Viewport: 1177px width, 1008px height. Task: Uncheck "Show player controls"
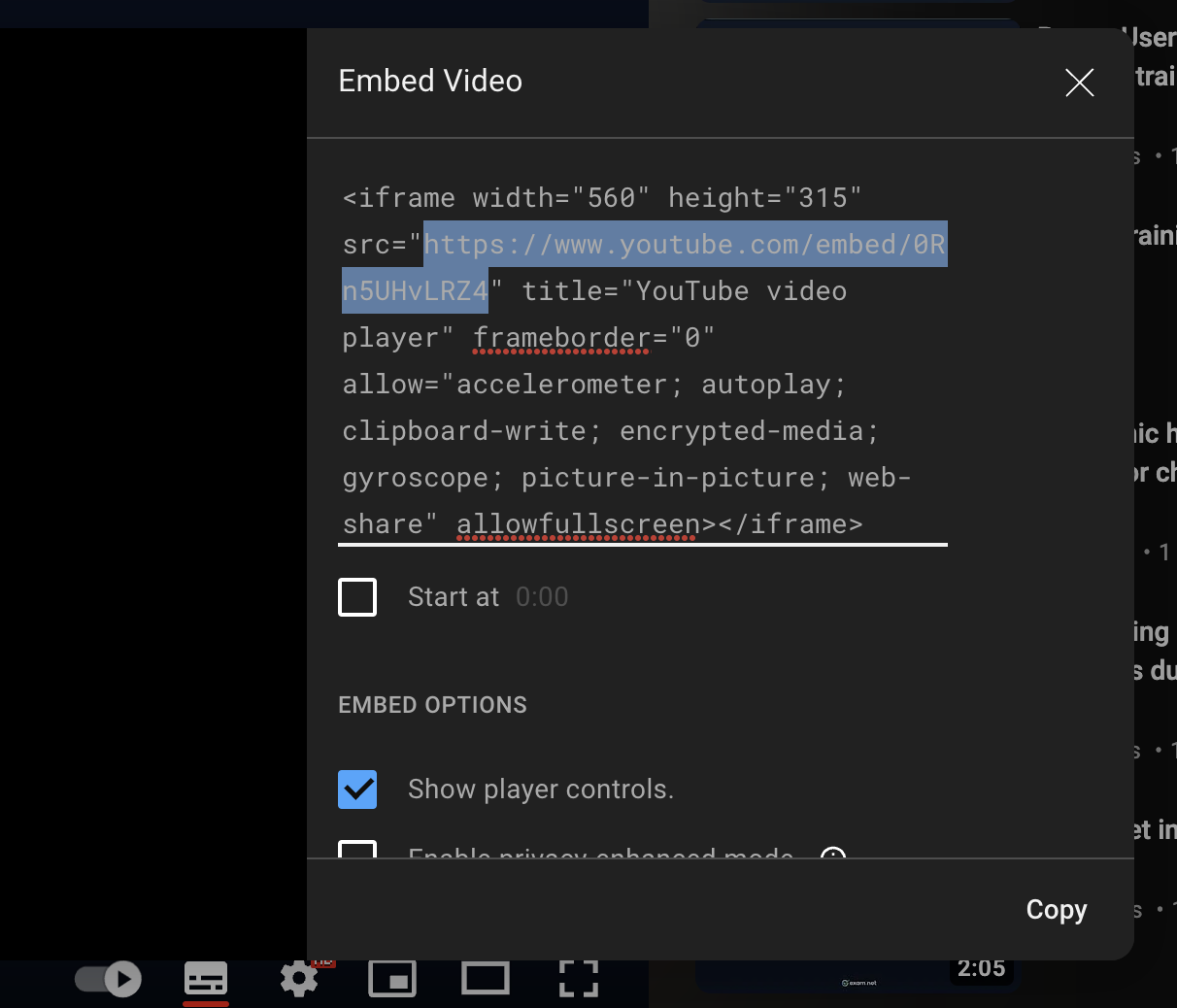click(357, 790)
